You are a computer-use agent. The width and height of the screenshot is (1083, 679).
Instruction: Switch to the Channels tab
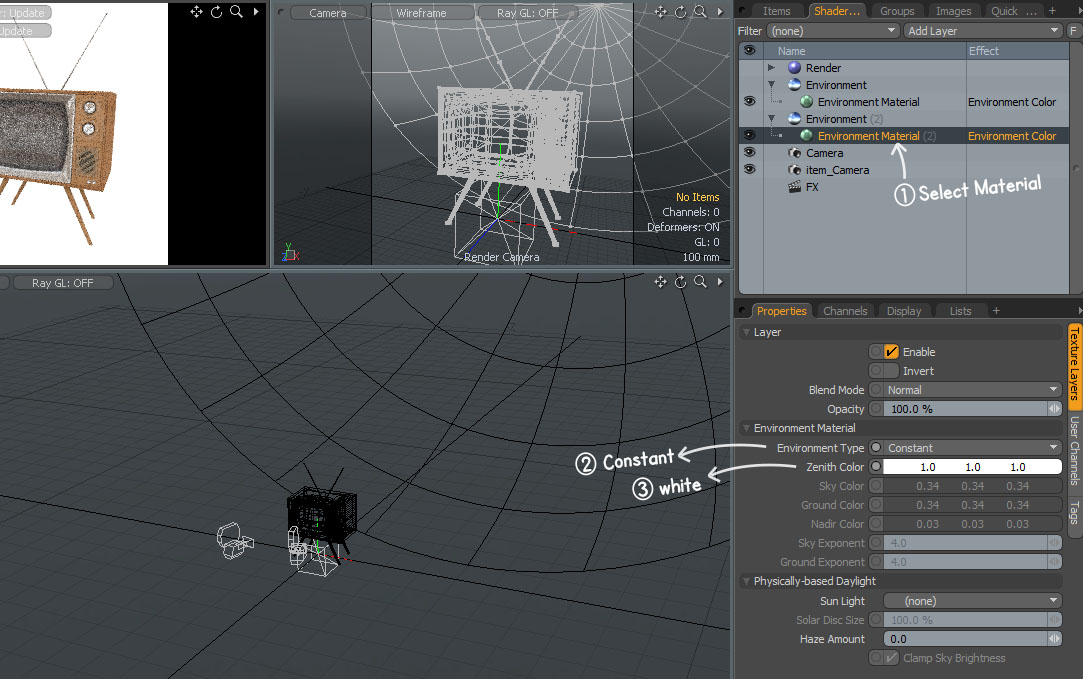[845, 311]
